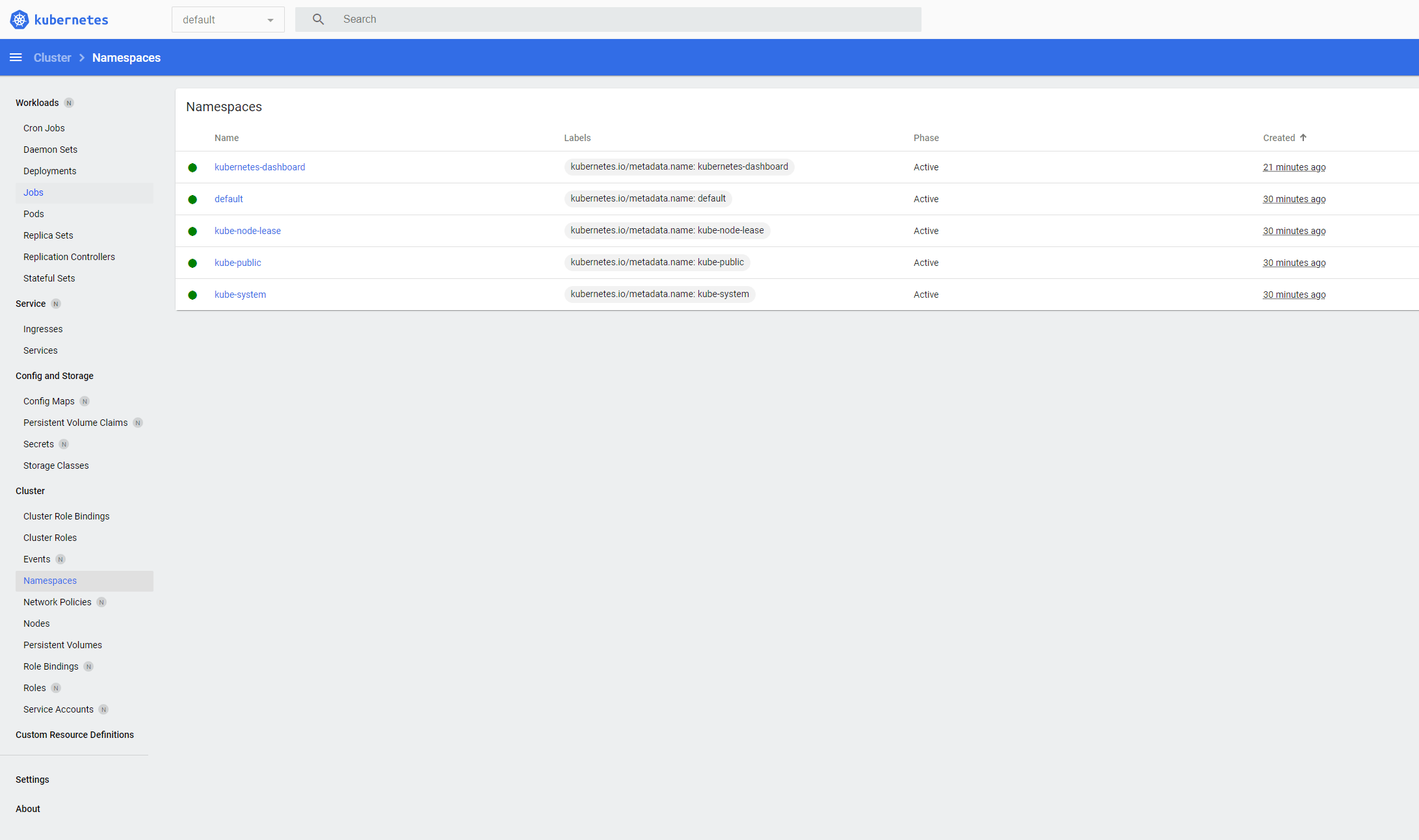Click the Name column header
The height and width of the screenshot is (840, 1419).
tap(227, 138)
